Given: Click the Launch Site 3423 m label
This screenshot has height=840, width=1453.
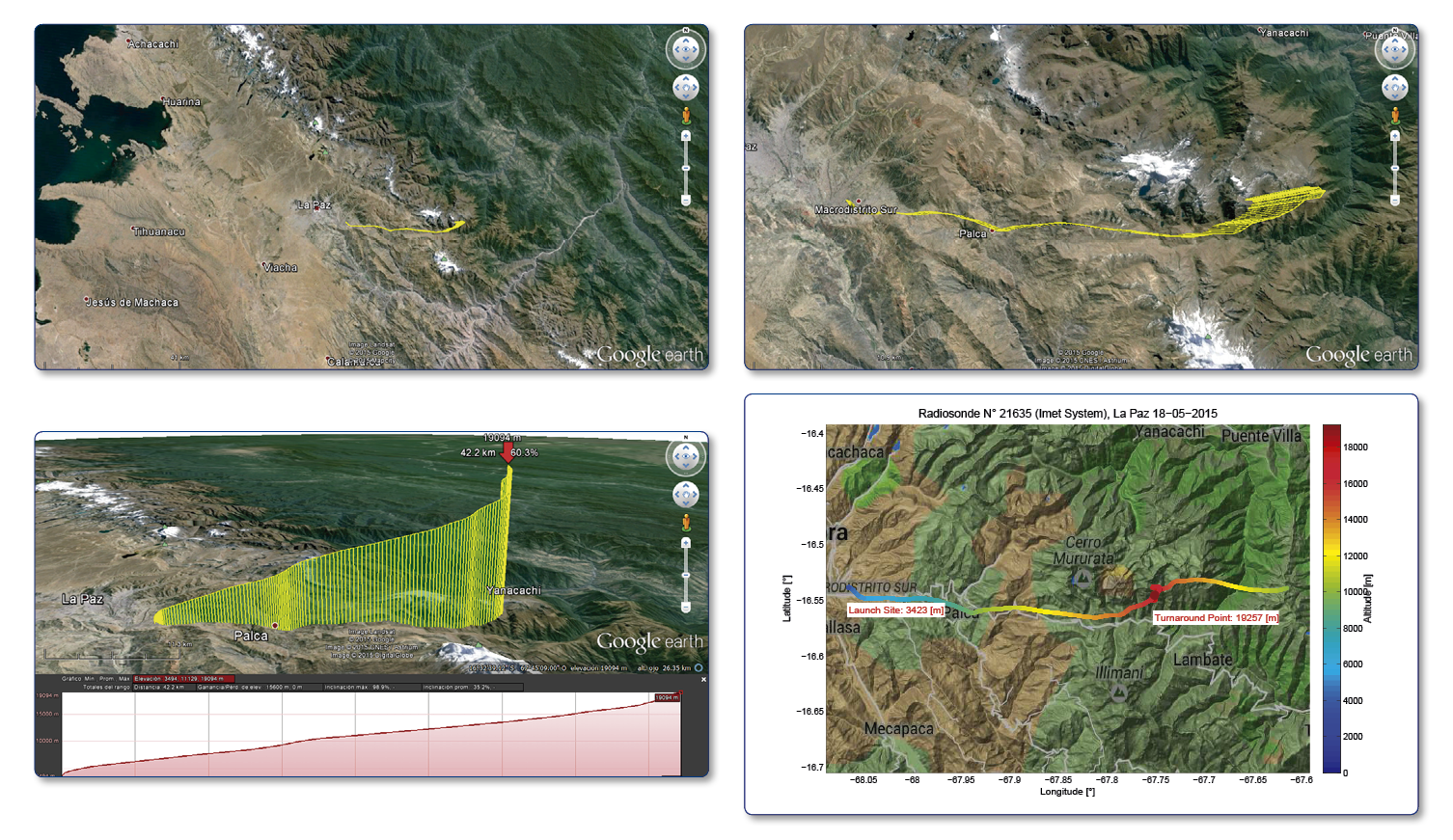Looking at the screenshot, I should tap(896, 610).
